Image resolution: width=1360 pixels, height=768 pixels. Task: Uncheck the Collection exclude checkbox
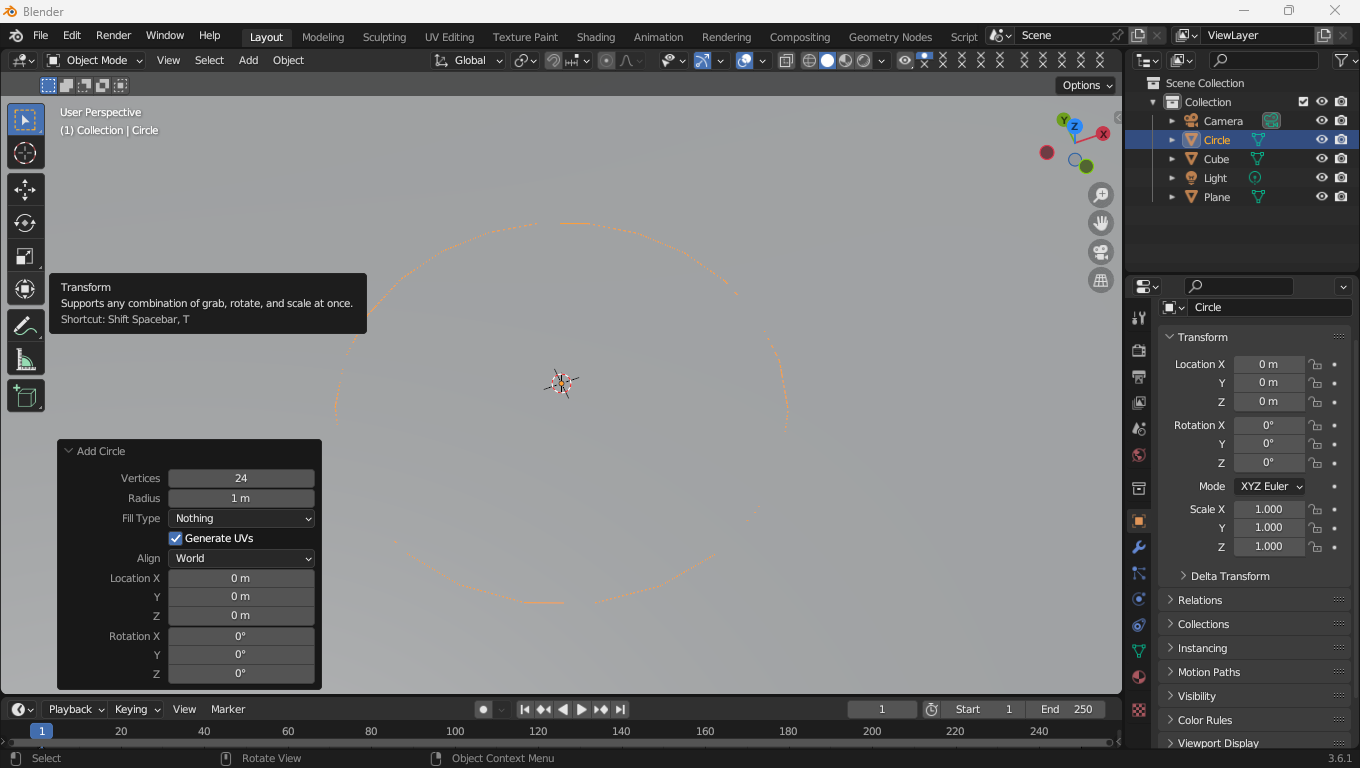click(x=1303, y=102)
